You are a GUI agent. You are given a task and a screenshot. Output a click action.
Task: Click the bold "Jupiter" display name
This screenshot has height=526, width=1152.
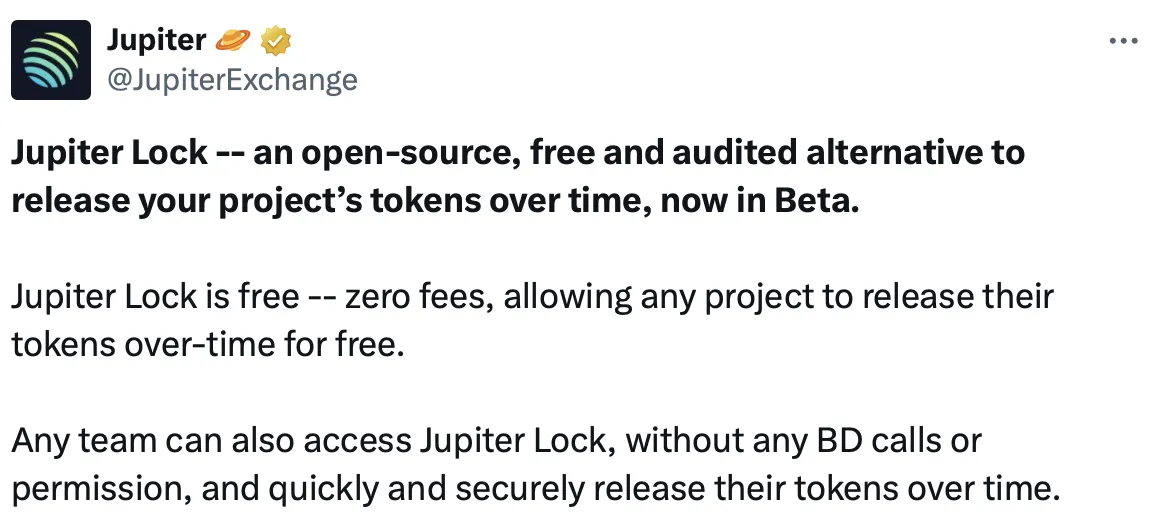click(x=156, y=41)
